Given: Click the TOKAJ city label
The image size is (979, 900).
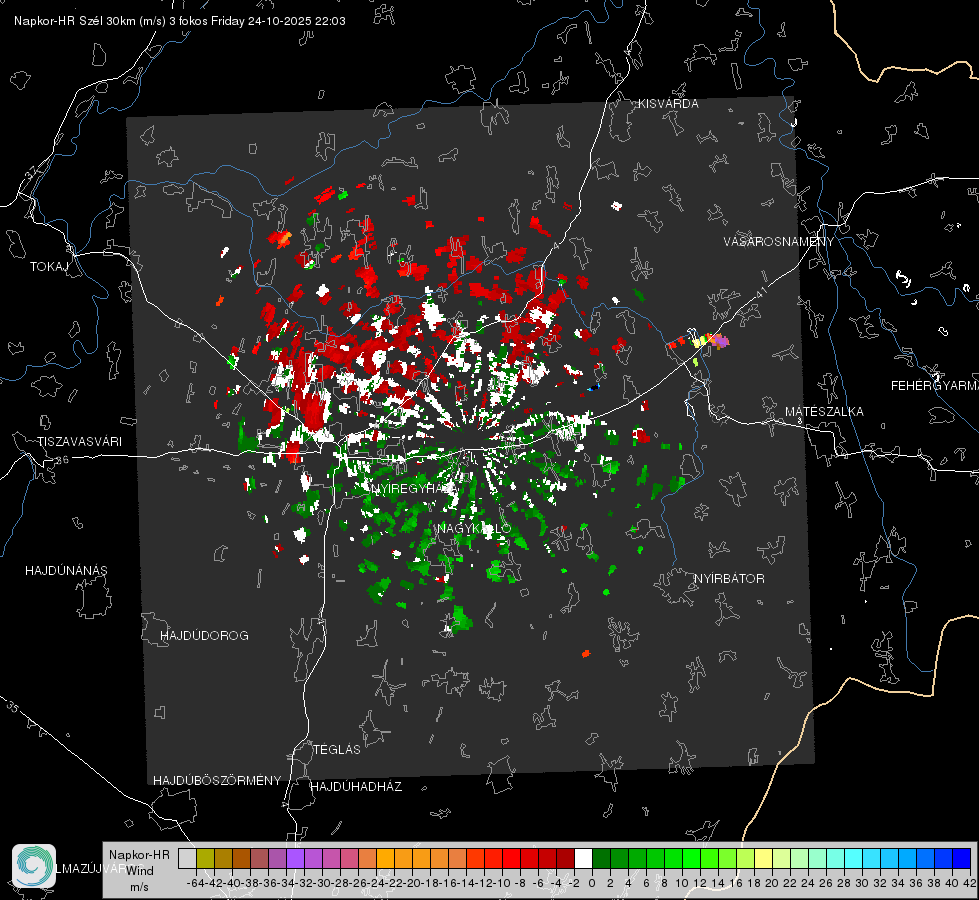Looking at the screenshot, I should pos(49,267).
